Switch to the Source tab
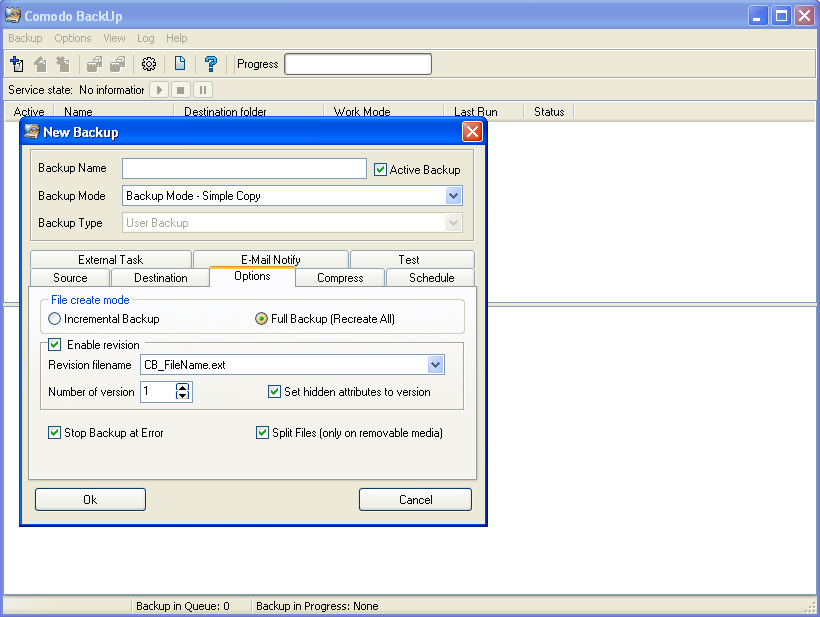The width and height of the screenshot is (820, 617). pyautogui.click(x=70, y=278)
